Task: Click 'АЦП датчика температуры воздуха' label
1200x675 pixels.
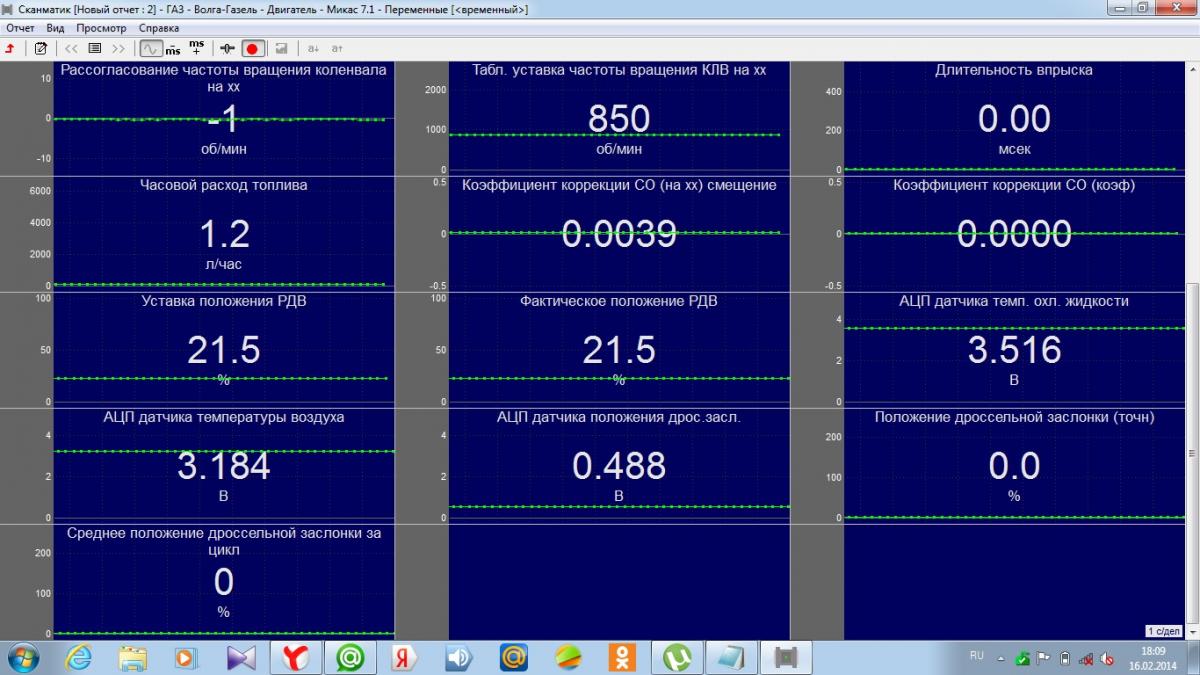Action: tap(224, 417)
